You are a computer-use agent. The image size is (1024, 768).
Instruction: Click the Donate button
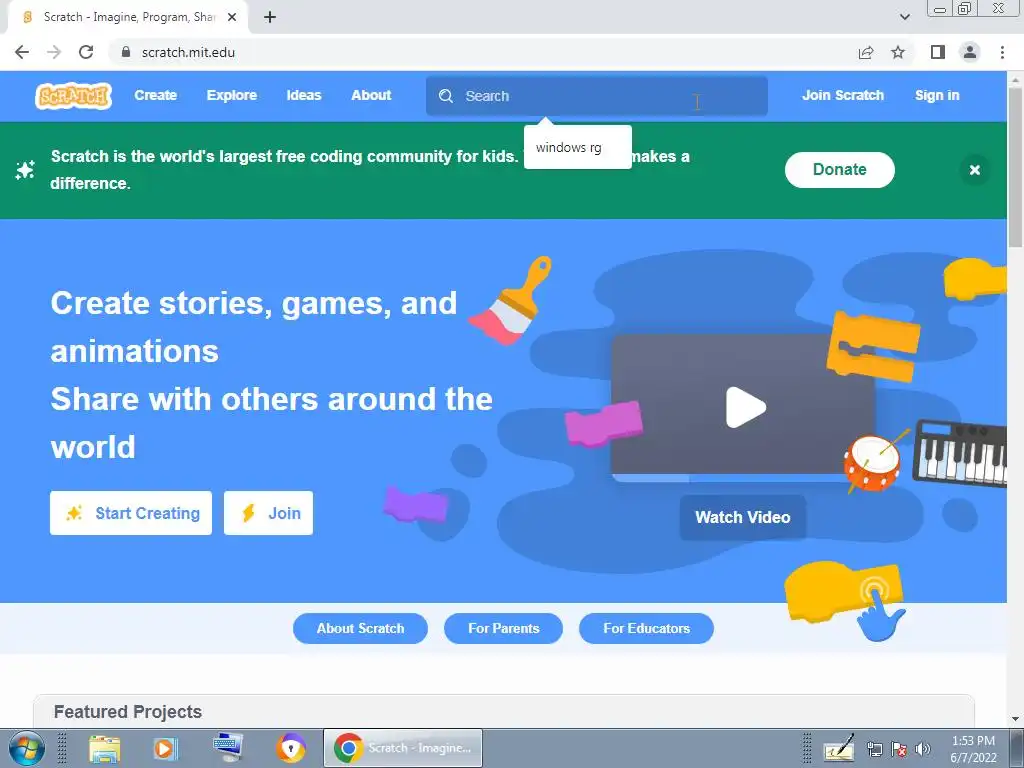[839, 170]
